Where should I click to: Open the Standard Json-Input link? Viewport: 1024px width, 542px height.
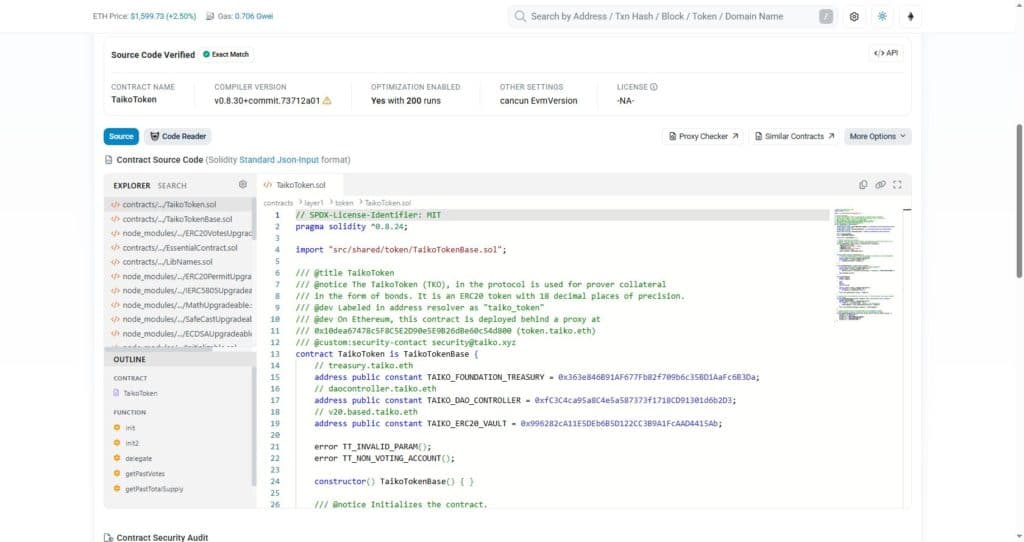(x=279, y=160)
